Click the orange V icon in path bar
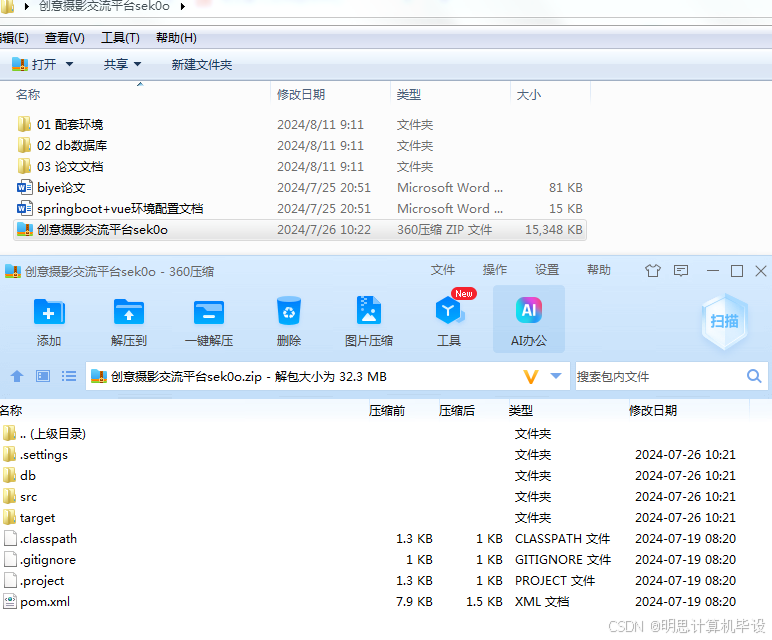This screenshot has width=772, height=640. click(531, 377)
